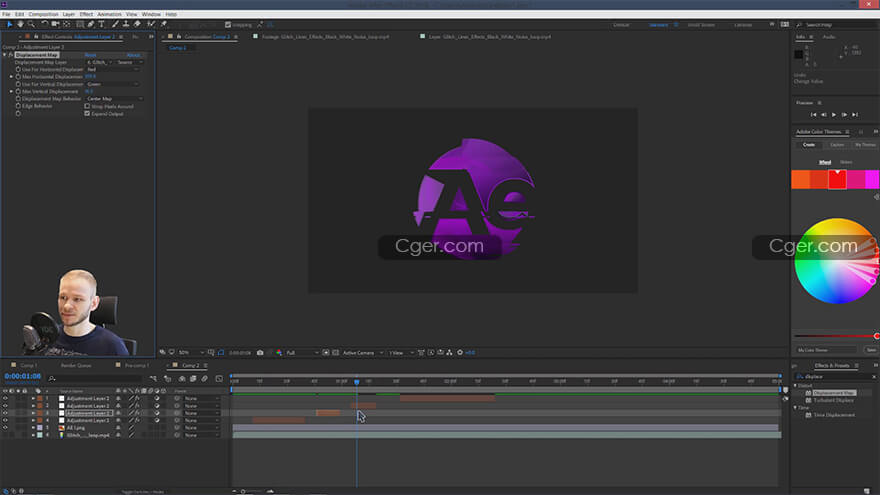Select the Pen tool
Viewport: 880px width, 495px height.
[x=91, y=24]
